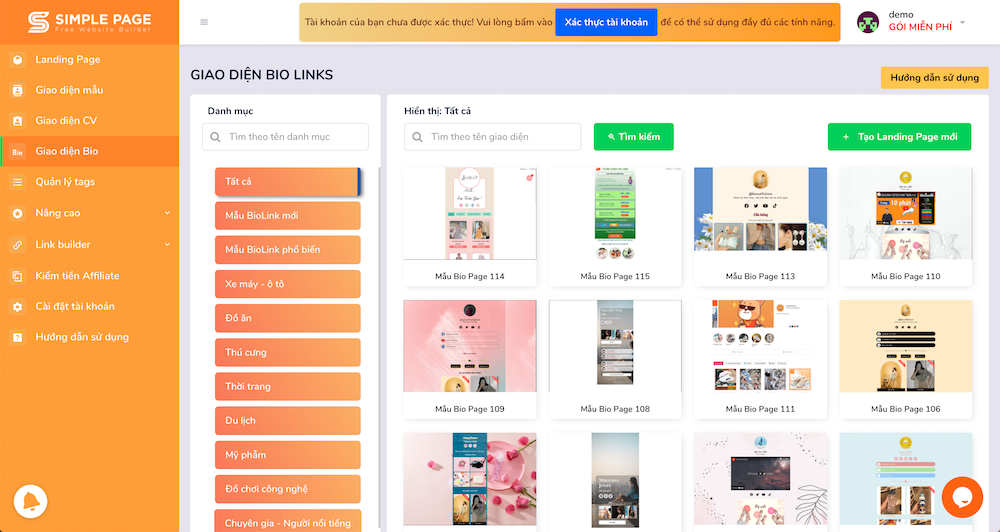This screenshot has width=1000, height=532.
Task: Select Mẫu BioLink phổ biến category
Action: [x=288, y=249]
